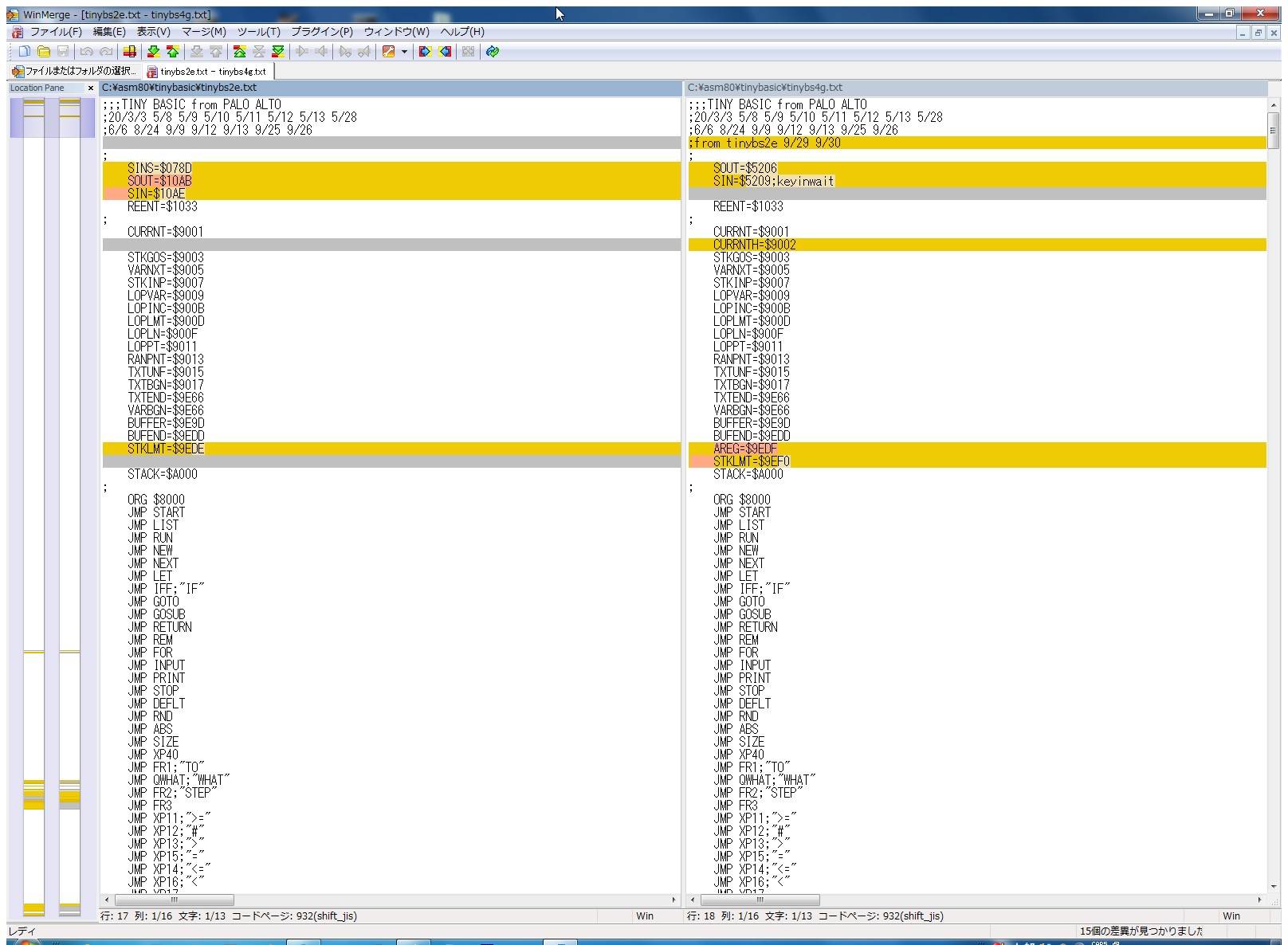
Task: Click the right pane vertical scrollbar thumb
Action: pos(1273,131)
